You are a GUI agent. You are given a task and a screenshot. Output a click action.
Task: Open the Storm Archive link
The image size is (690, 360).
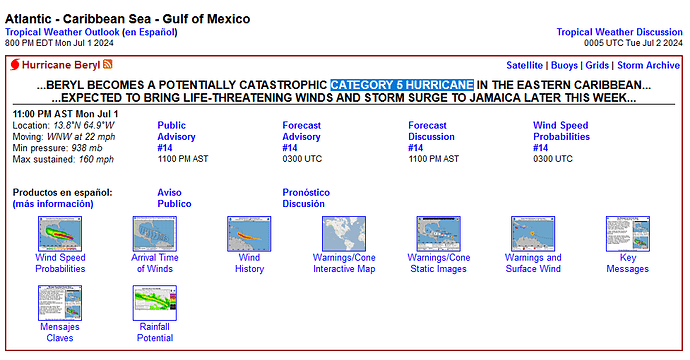pos(648,65)
